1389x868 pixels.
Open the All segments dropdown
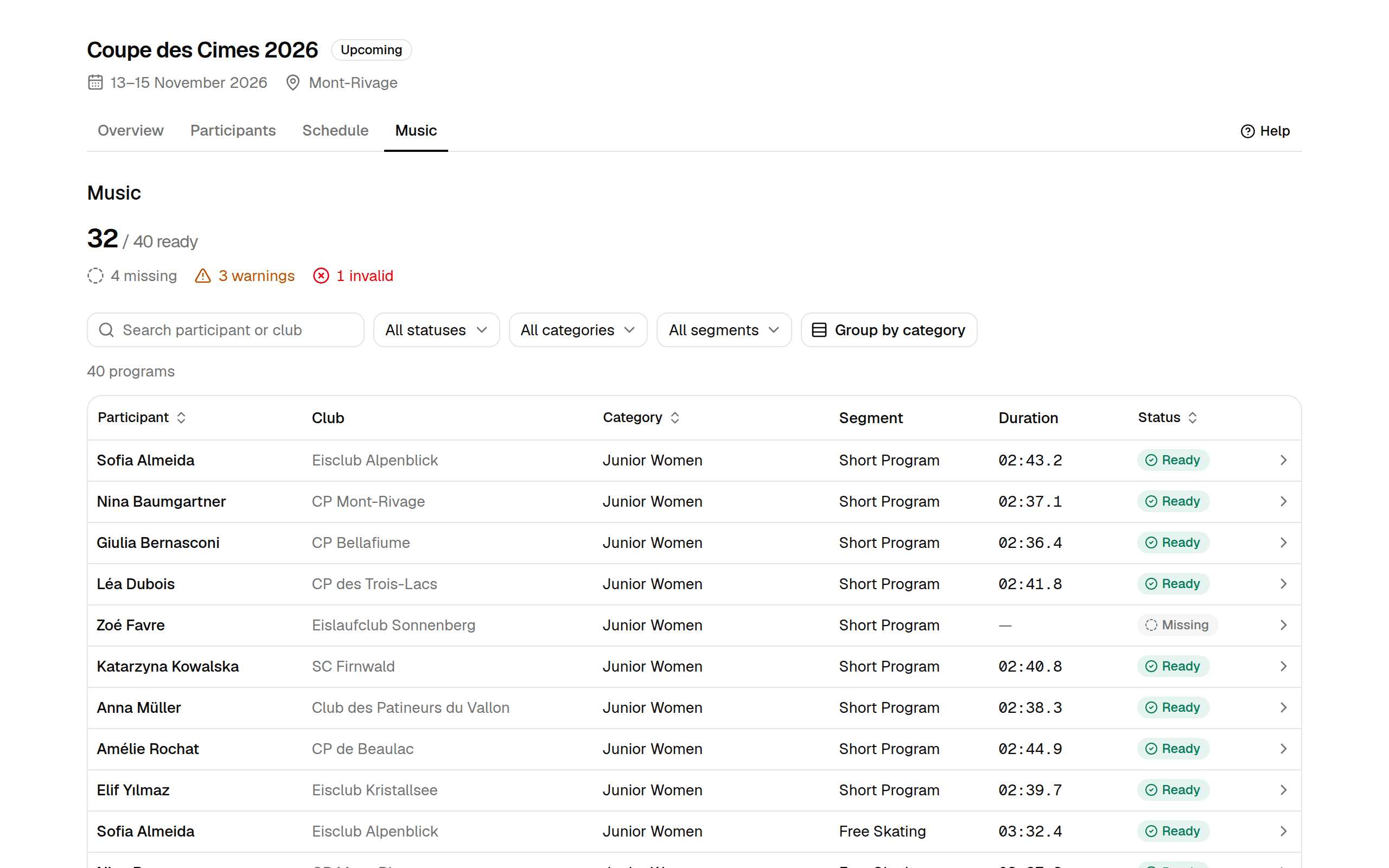[x=724, y=330]
